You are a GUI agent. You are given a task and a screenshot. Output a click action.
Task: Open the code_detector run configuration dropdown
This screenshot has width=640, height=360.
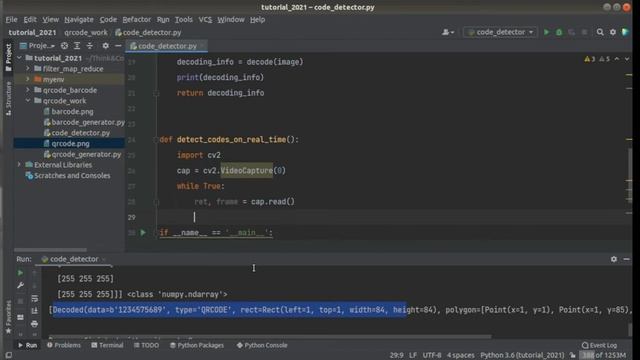pos(500,32)
